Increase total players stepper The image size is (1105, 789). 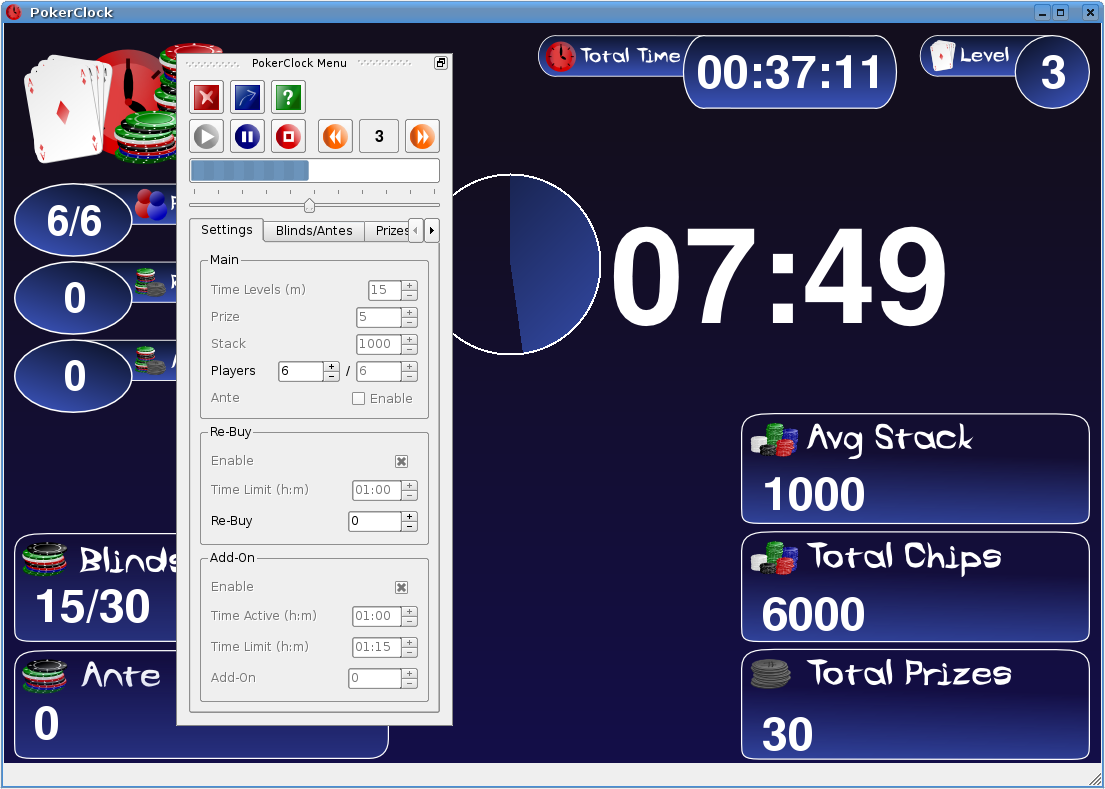(409, 366)
